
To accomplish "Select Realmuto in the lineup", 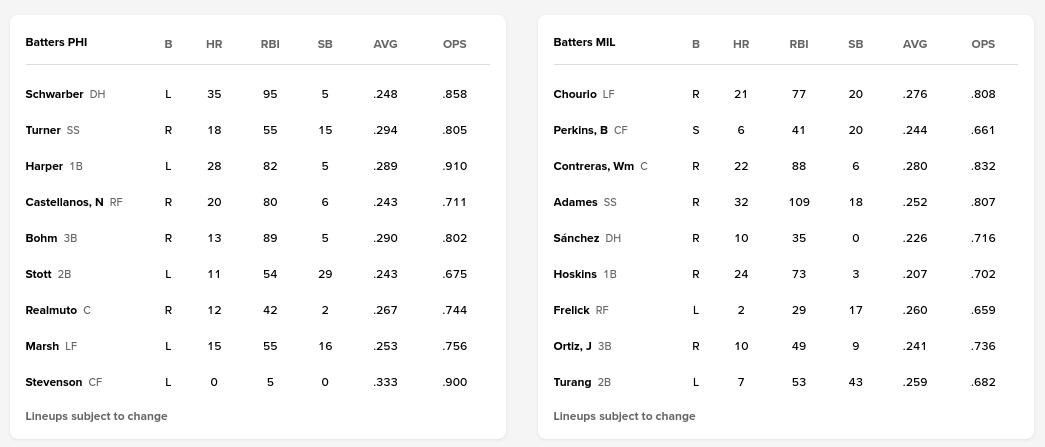I will pyautogui.click(x=51, y=310).
